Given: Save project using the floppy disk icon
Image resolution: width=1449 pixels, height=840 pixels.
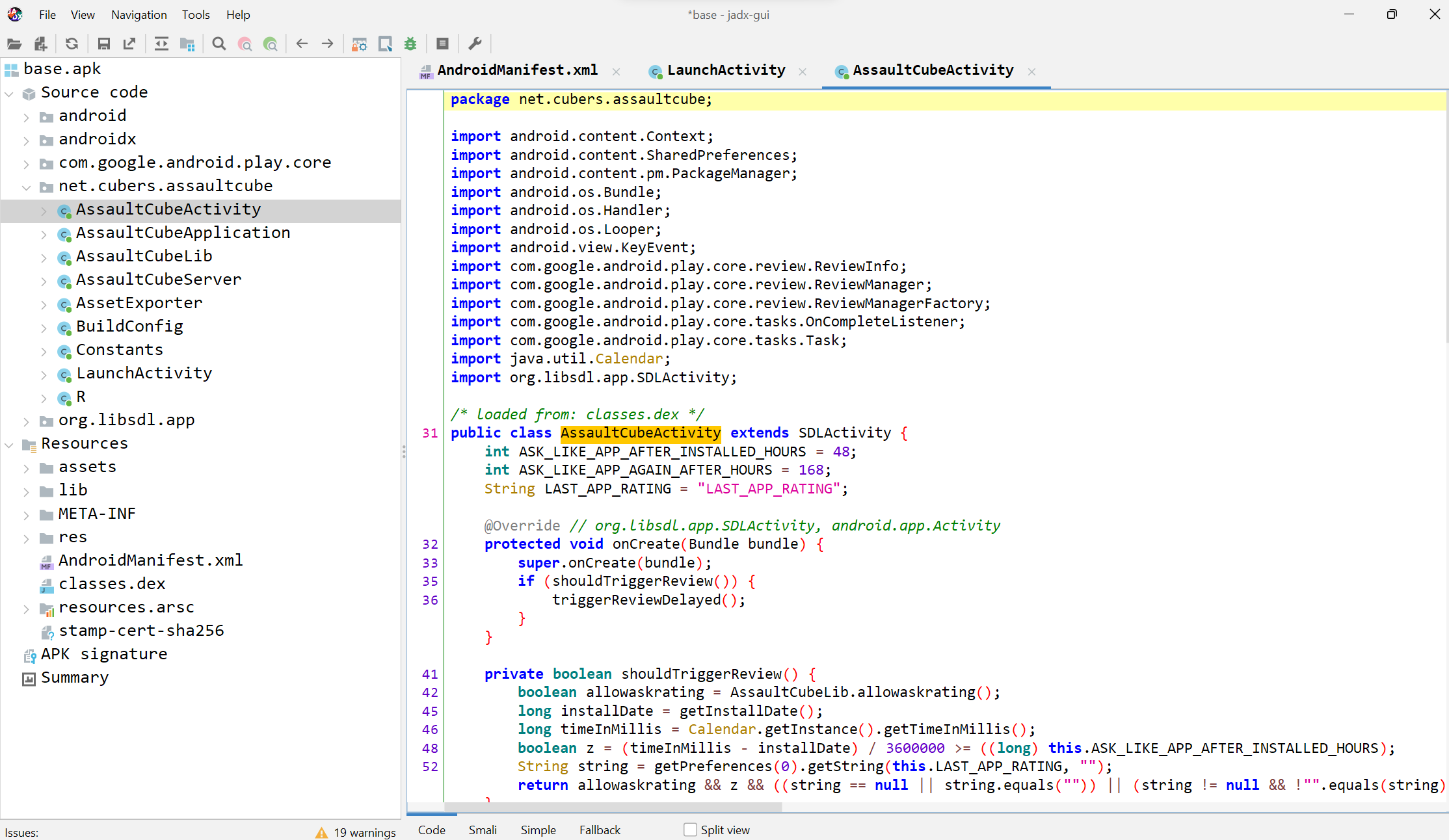Looking at the screenshot, I should (x=103, y=44).
